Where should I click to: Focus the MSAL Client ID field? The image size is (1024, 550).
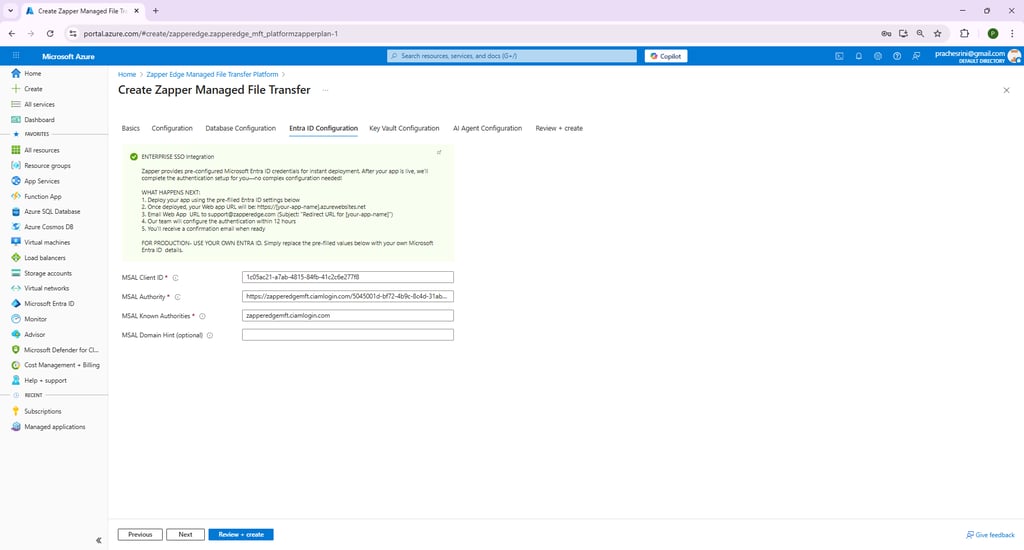tap(347, 277)
